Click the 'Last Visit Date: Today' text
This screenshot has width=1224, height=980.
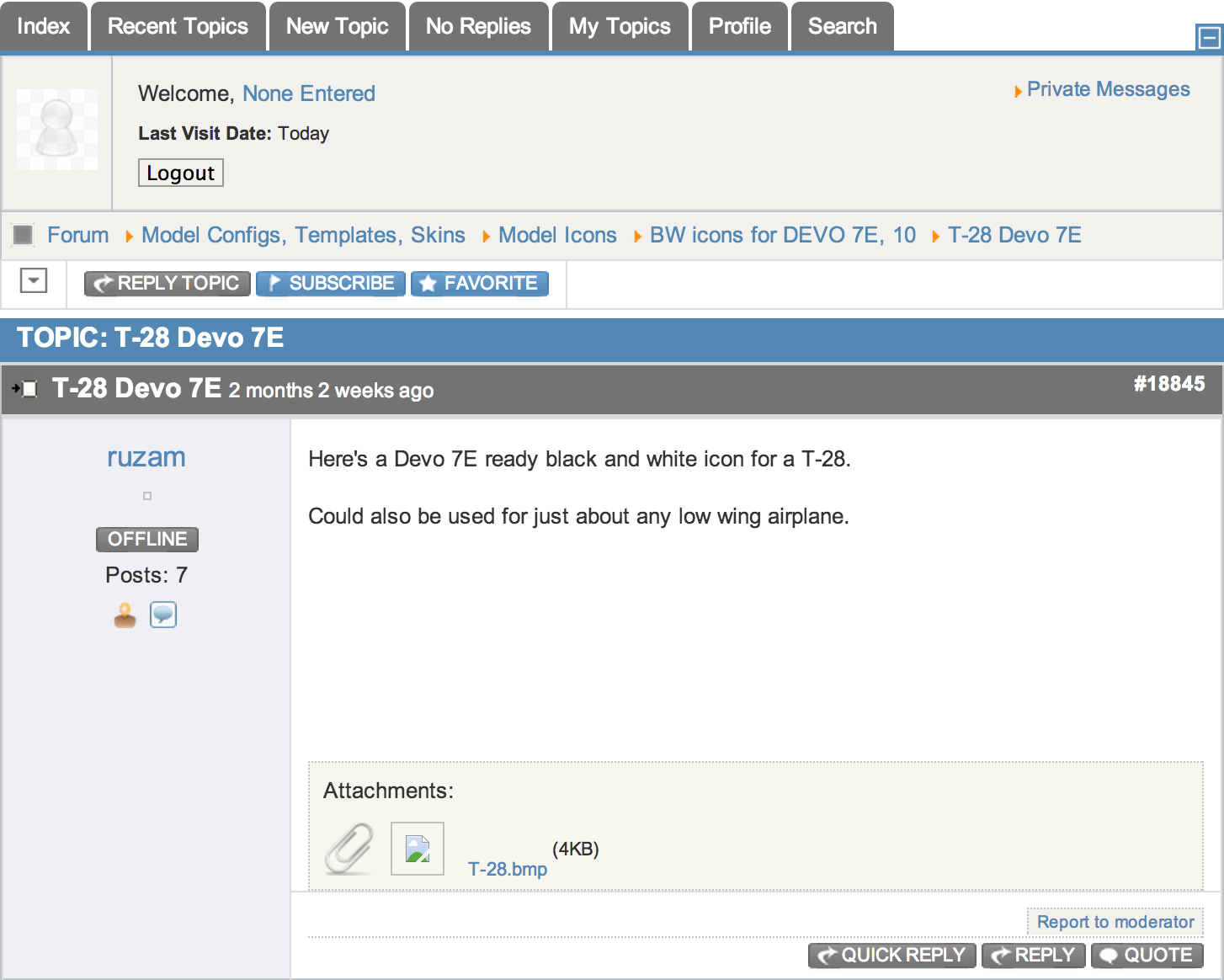click(x=234, y=133)
